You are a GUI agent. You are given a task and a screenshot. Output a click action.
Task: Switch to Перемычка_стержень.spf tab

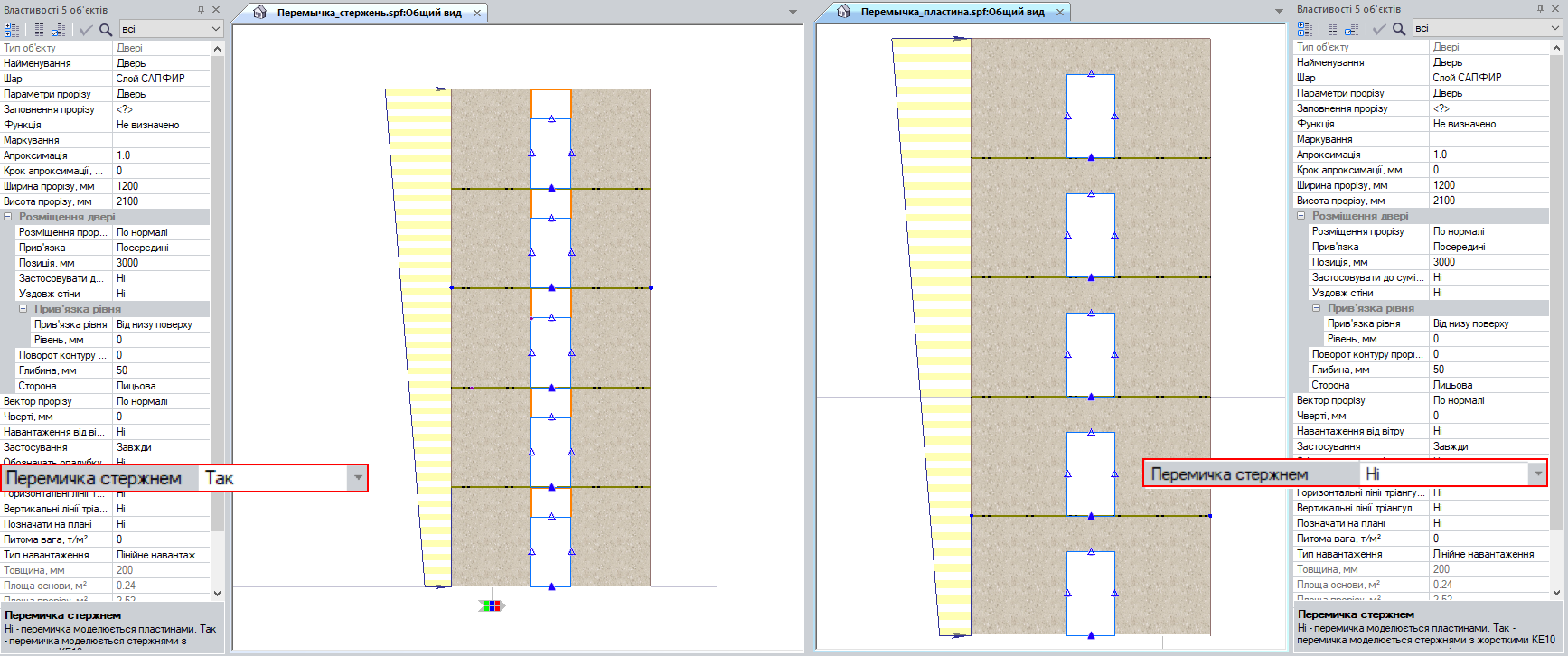click(369, 13)
